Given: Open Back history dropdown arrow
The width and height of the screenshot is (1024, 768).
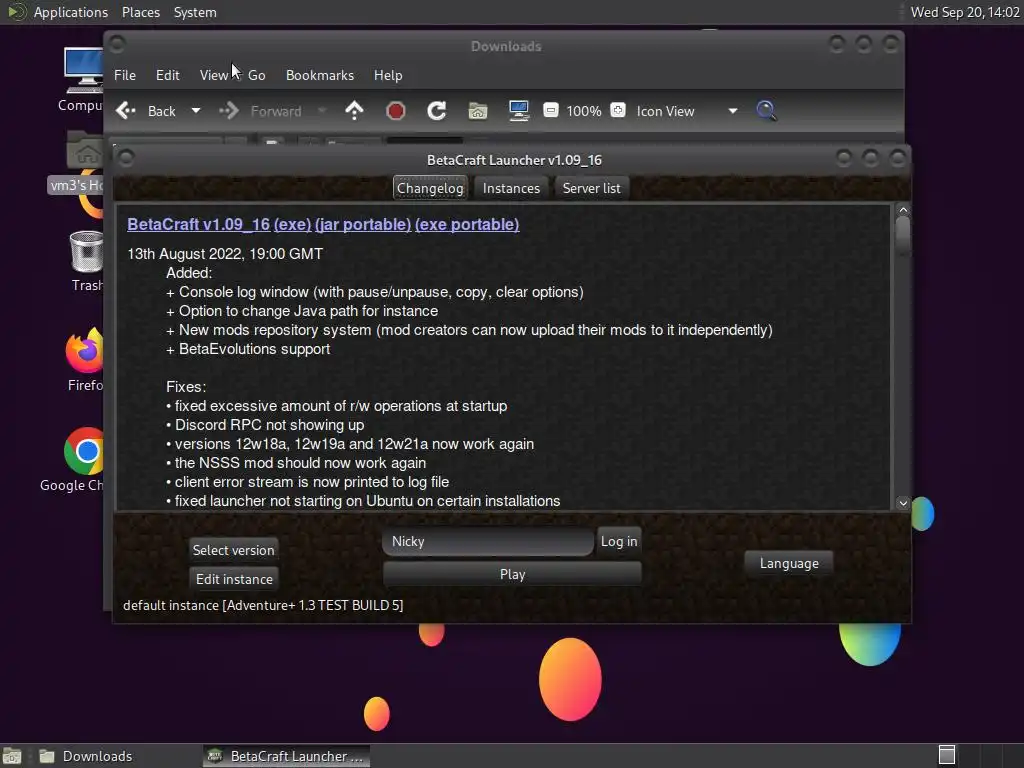Looking at the screenshot, I should pyautogui.click(x=195, y=111).
